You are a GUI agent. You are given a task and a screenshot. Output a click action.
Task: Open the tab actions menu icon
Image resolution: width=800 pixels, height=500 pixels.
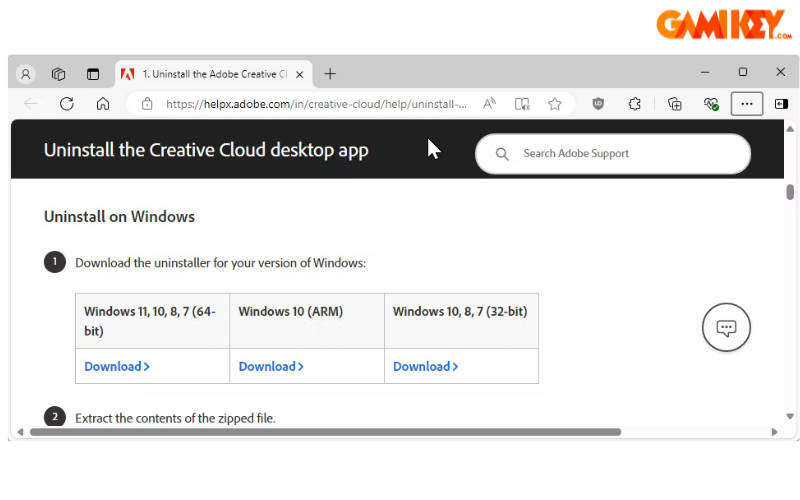[93, 74]
